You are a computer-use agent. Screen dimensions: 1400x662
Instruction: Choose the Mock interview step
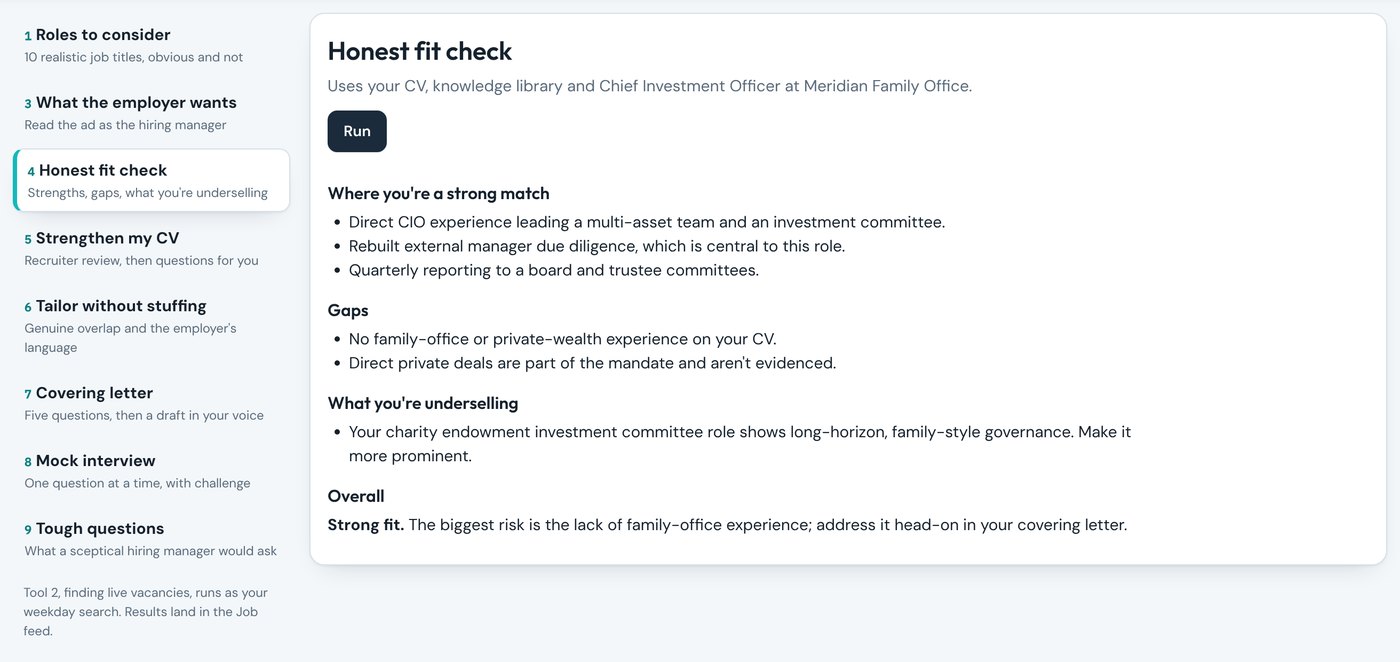pyautogui.click(x=151, y=471)
